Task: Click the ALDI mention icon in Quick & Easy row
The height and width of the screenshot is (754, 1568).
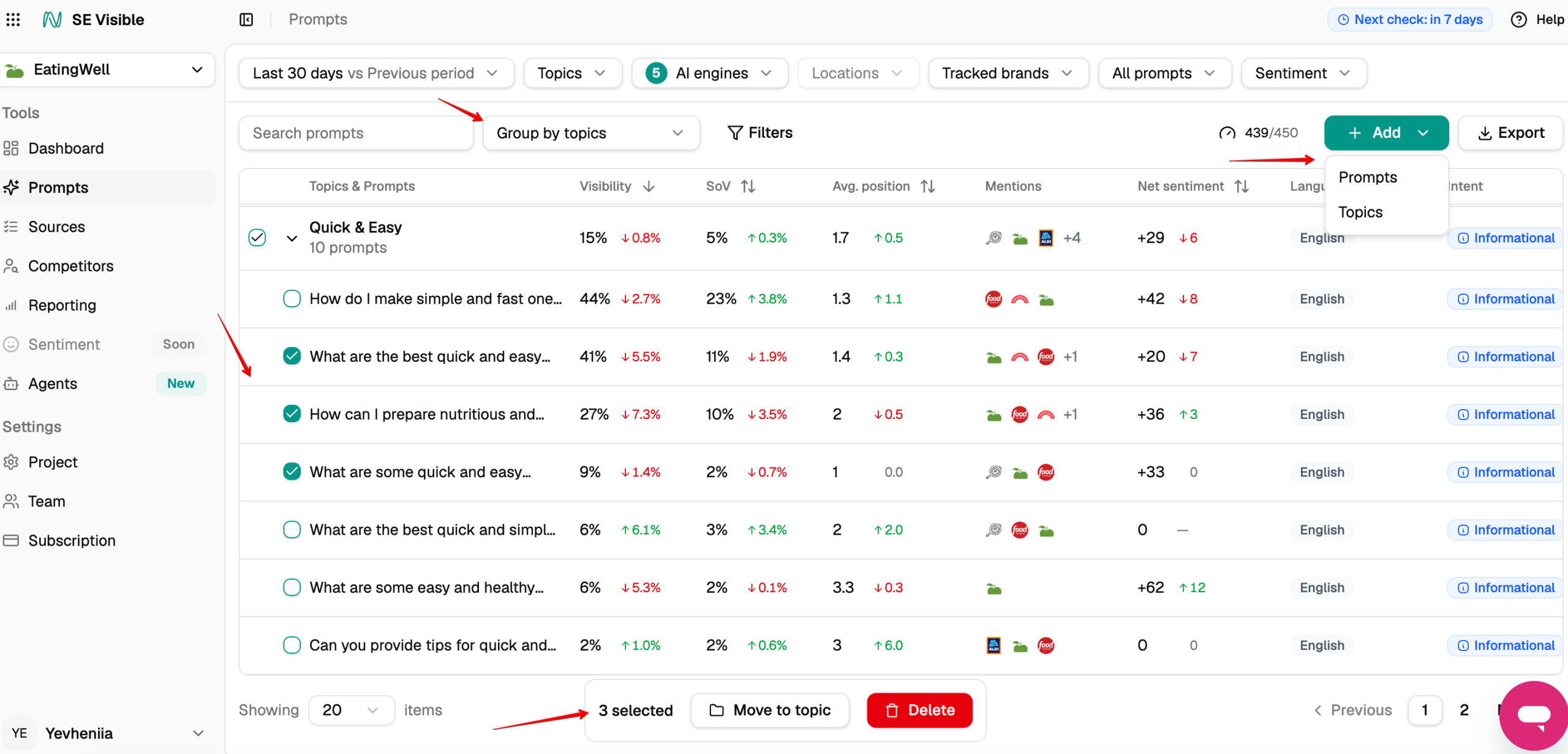Action: click(x=1046, y=238)
